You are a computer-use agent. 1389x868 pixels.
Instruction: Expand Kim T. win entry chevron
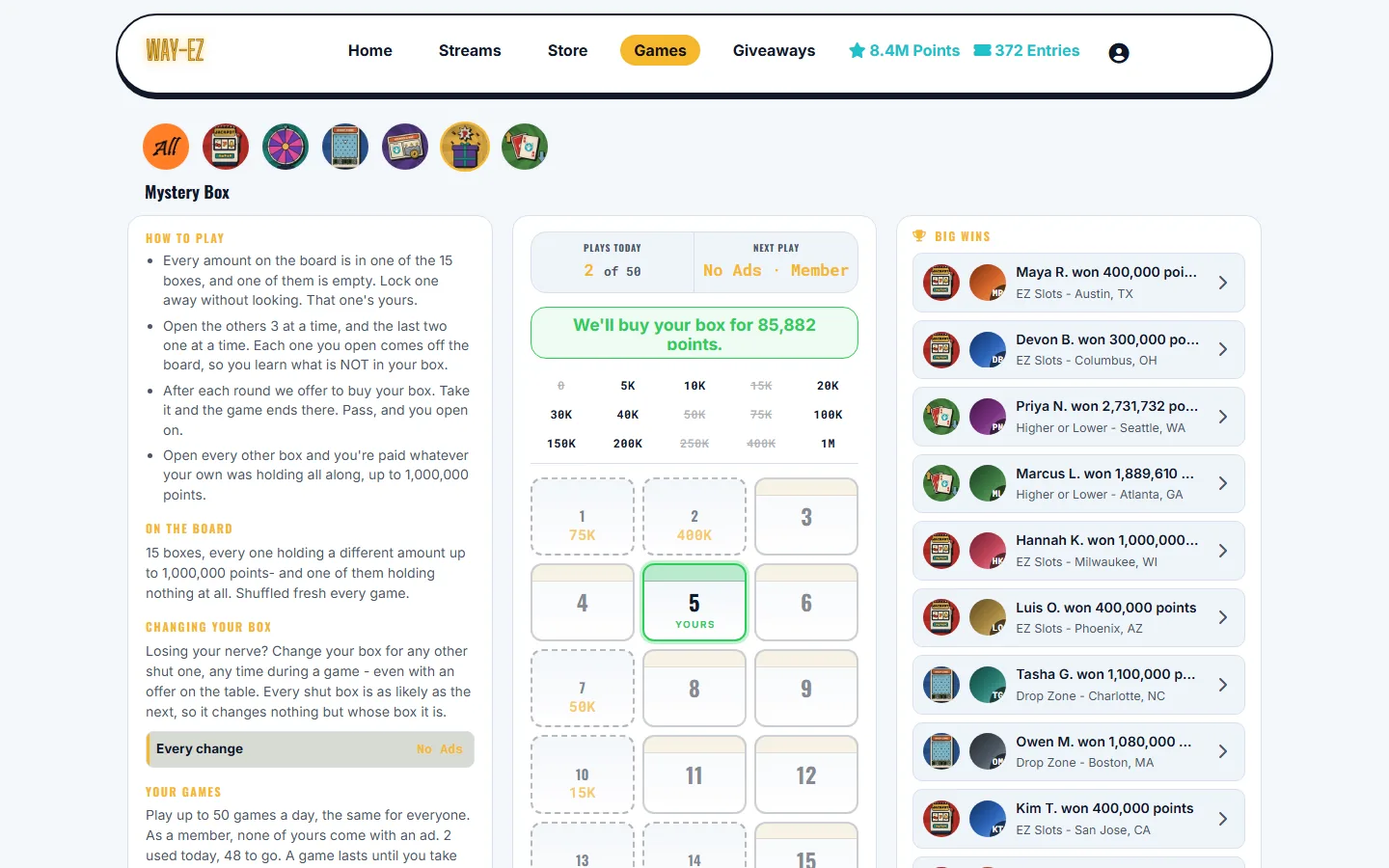click(x=1223, y=819)
